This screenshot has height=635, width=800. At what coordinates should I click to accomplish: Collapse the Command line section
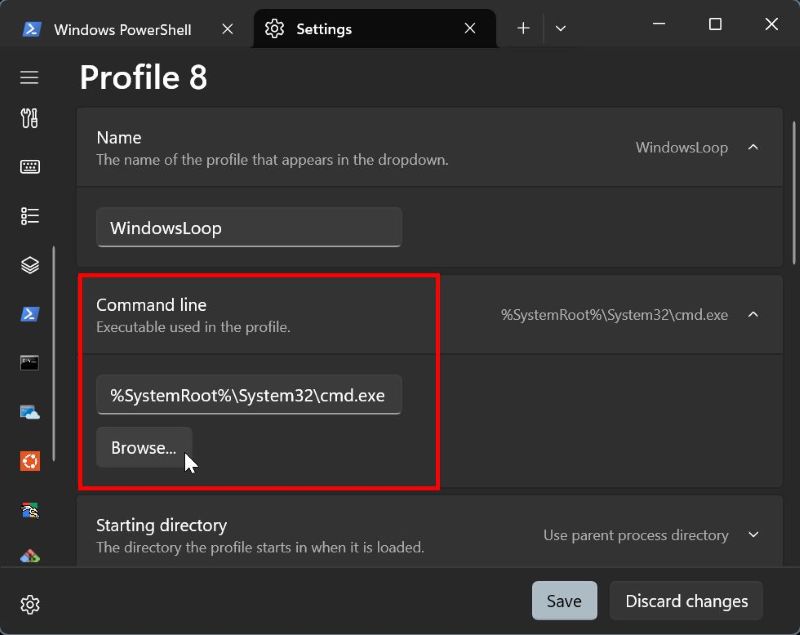pyautogui.click(x=753, y=315)
